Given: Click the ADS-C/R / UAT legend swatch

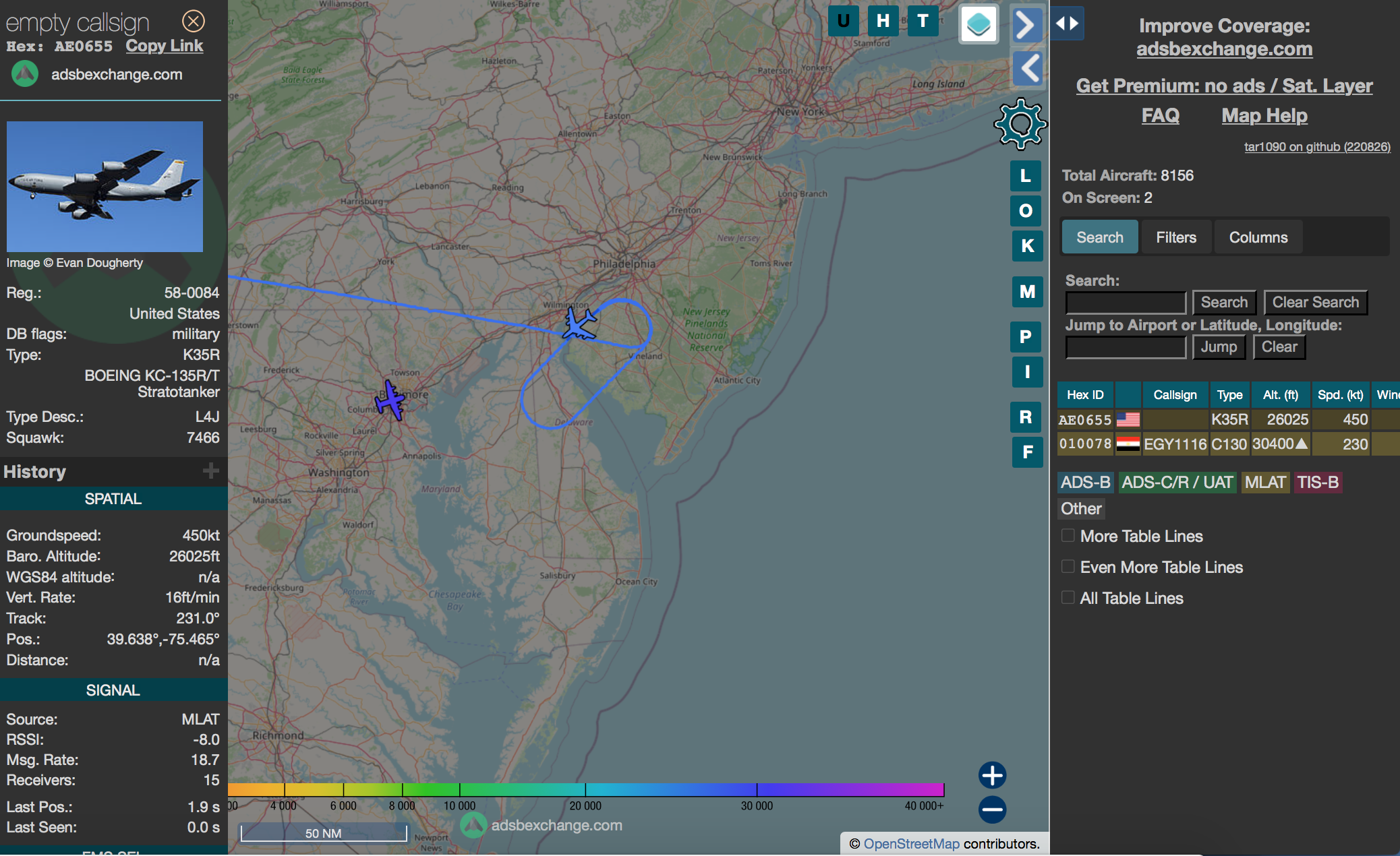Looking at the screenshot, I should tap(1177, 483).
